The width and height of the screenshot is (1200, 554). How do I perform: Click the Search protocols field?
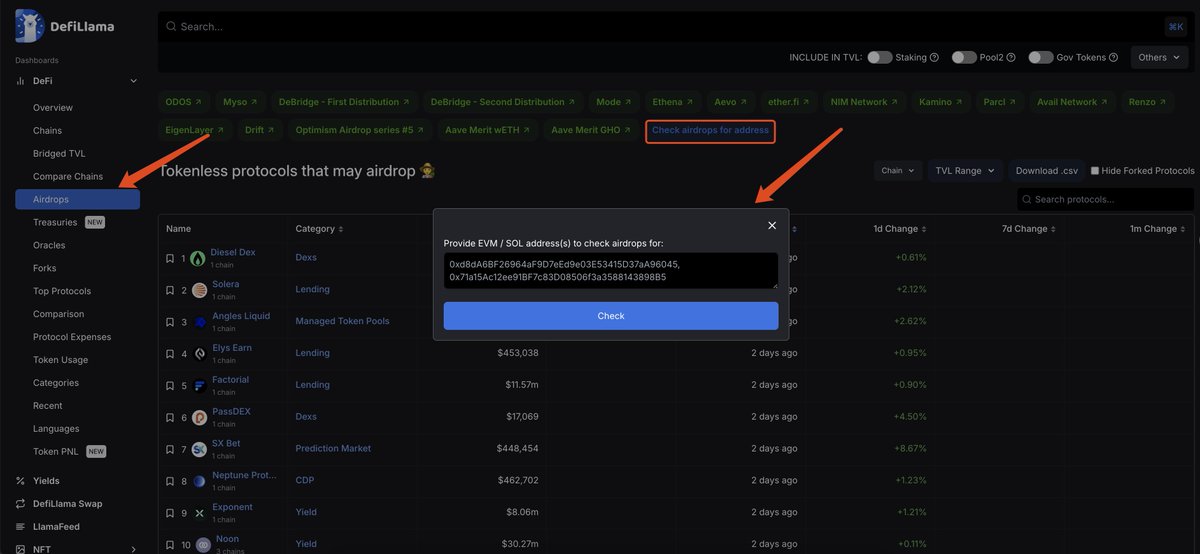coord(1105,199)
